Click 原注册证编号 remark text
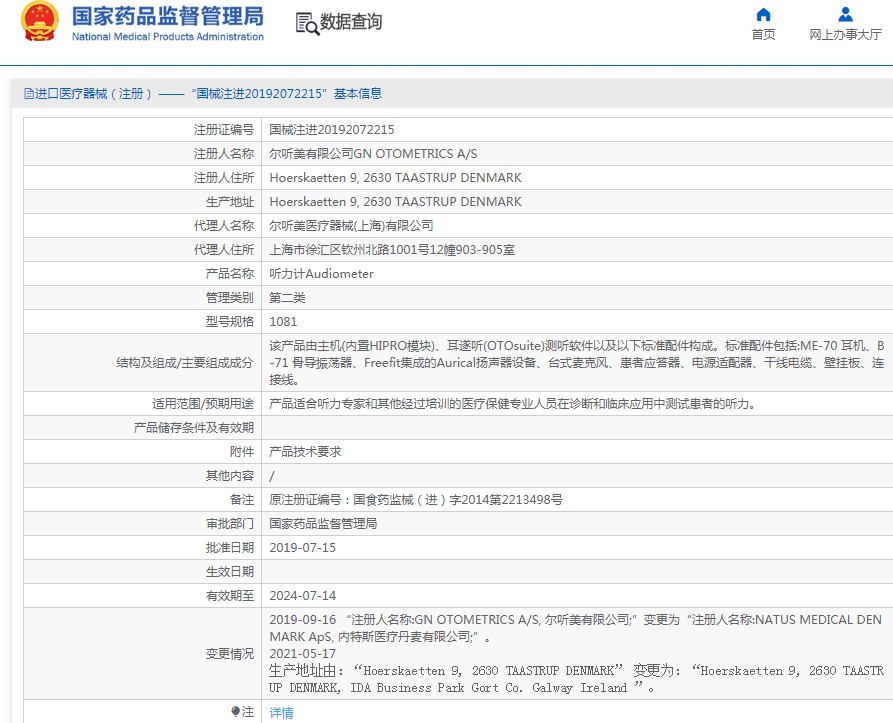Screen dimensions: 893x723 tap(416, 499)
